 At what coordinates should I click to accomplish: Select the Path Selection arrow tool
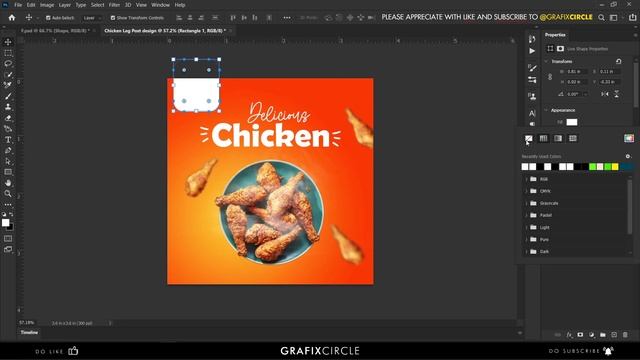pos(8,161)
